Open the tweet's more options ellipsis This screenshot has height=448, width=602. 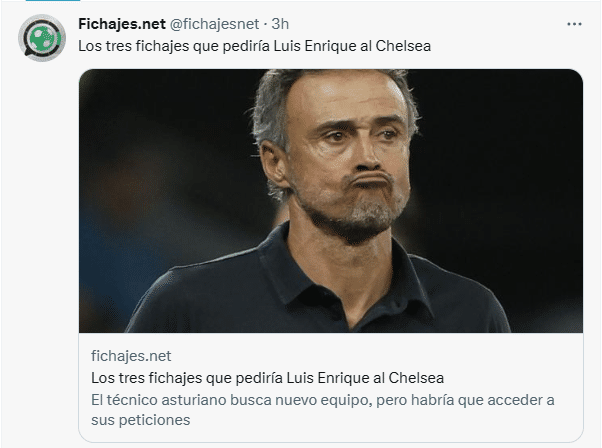(x=573, y=24)
